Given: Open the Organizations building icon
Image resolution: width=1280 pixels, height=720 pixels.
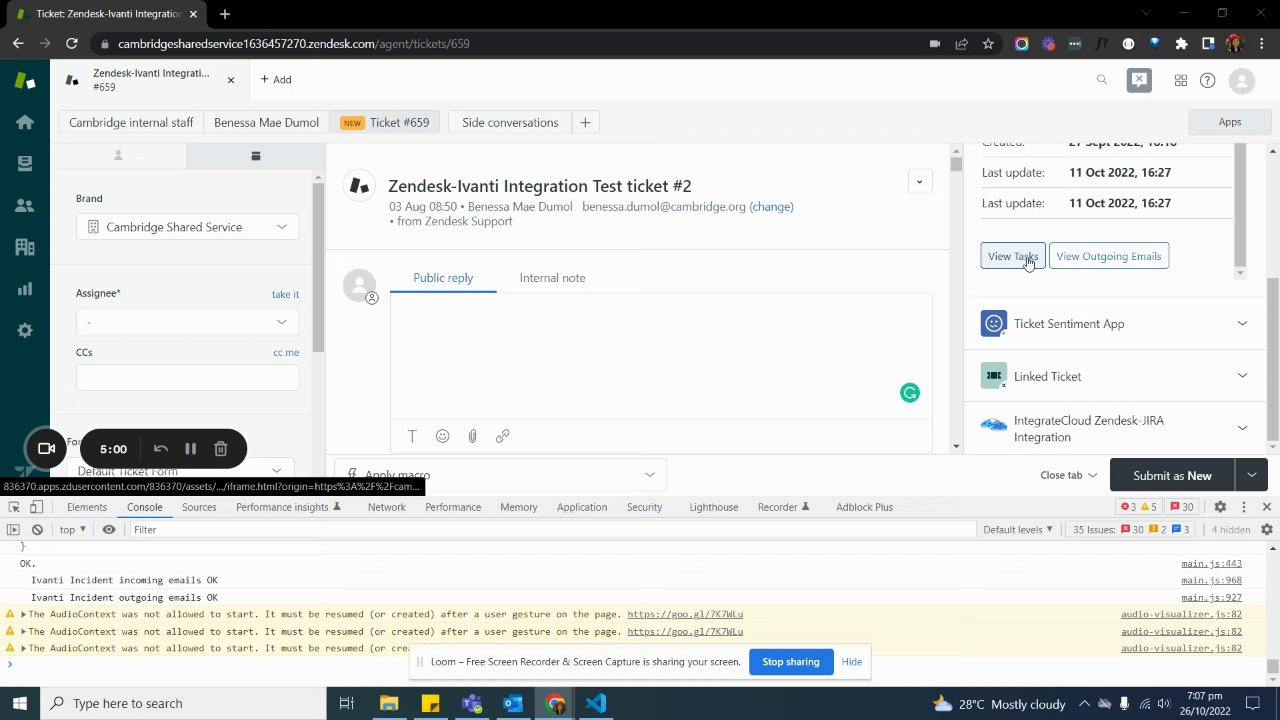Looking at the screenshot, I should click(25, 247).
